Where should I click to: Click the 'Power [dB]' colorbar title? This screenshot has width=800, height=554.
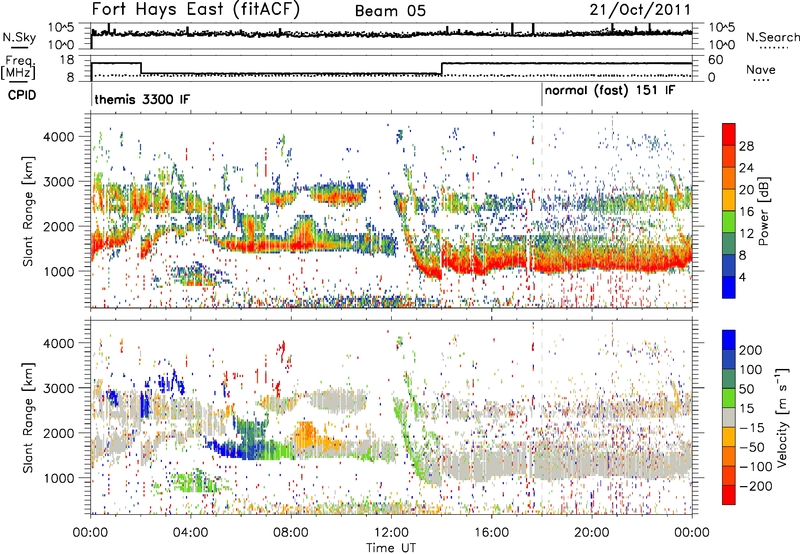click(764, 211)
